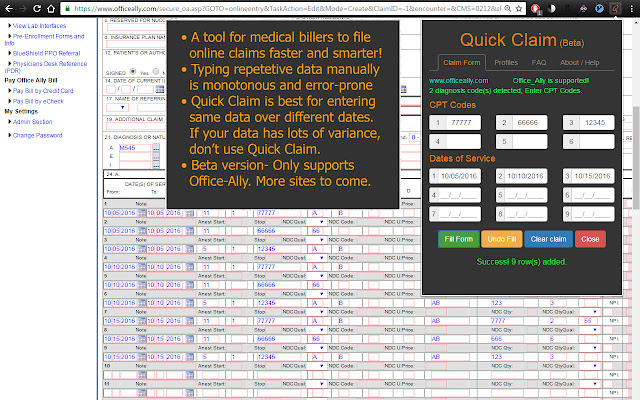This screenshot has width=640, height=400.
Task: Click the empty Dates of Service field 4
Action: 455,195
